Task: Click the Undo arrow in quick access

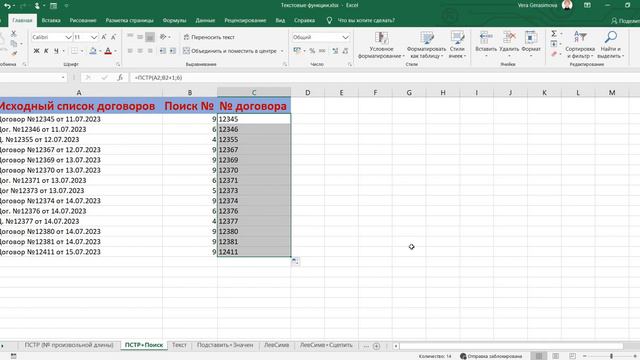Action: click(x=7, y=6)
